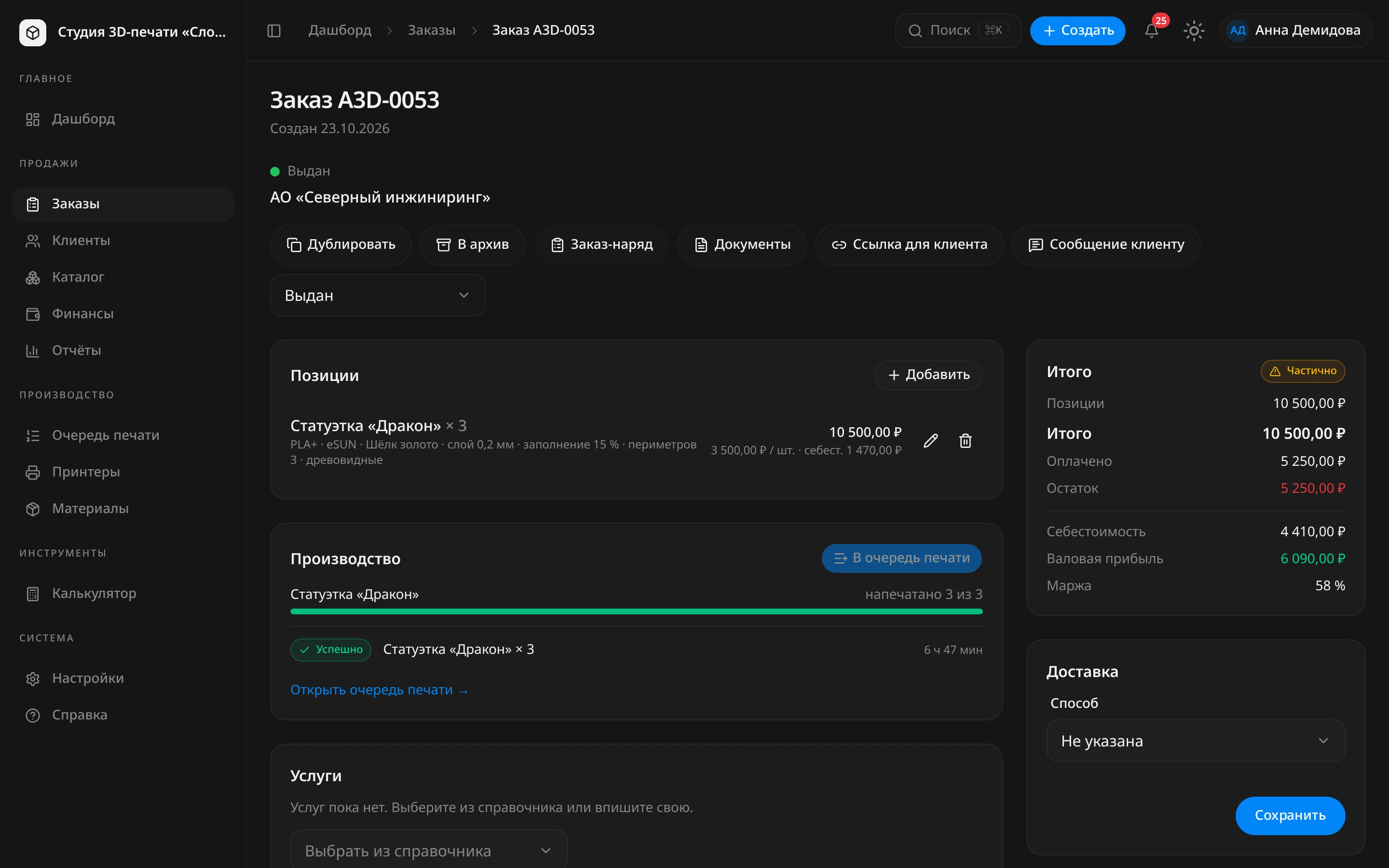Click Дублировать button

click(x=341, y=244)
